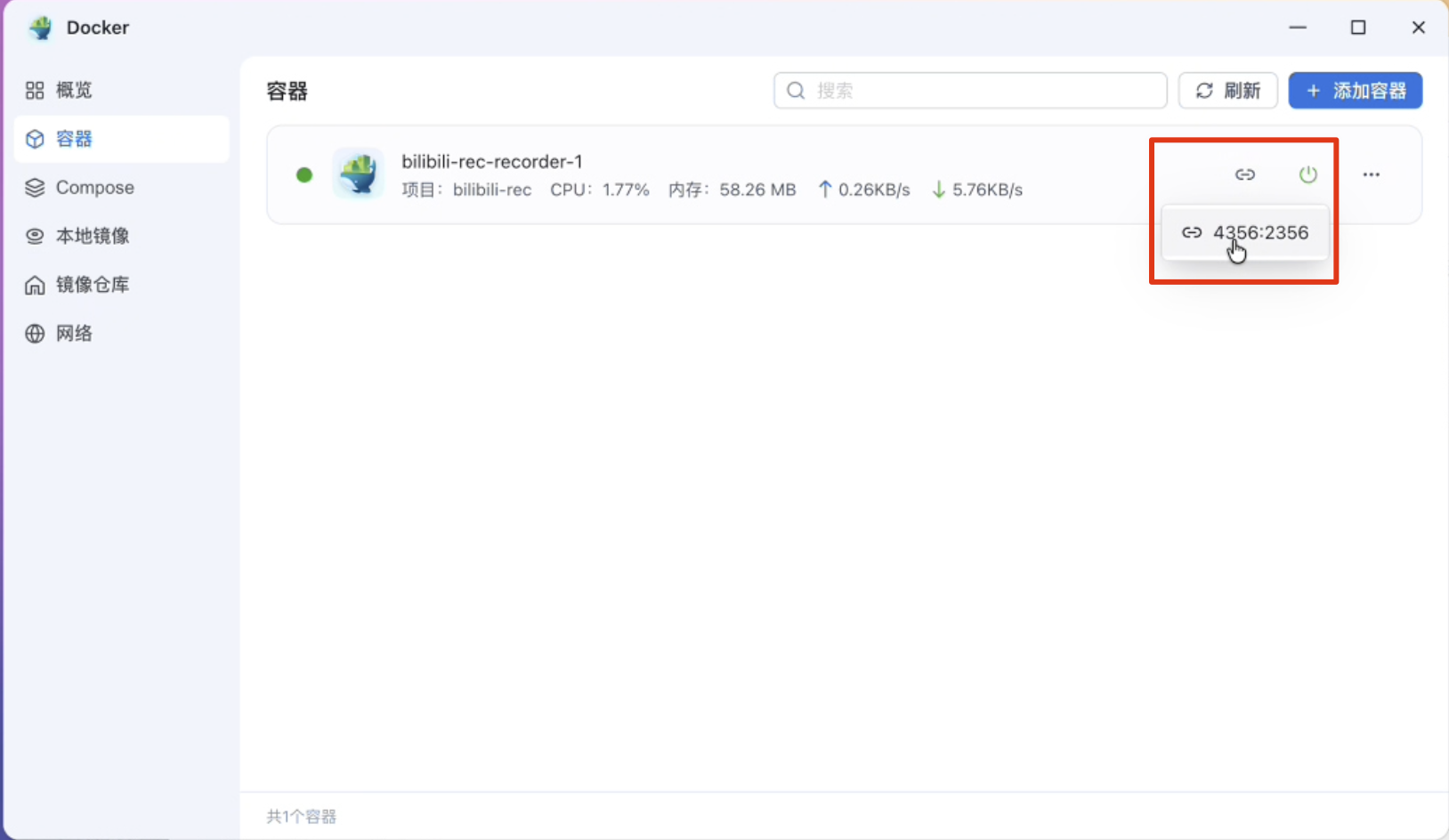Click the globe icon beside 网络

[35, 334]
